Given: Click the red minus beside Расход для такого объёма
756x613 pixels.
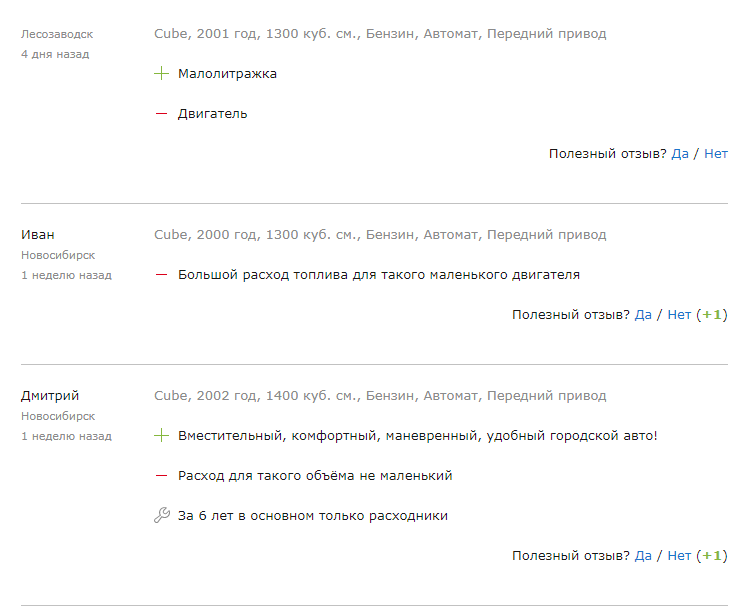Looking at the screenshot, I should click(x=162, y=476).
